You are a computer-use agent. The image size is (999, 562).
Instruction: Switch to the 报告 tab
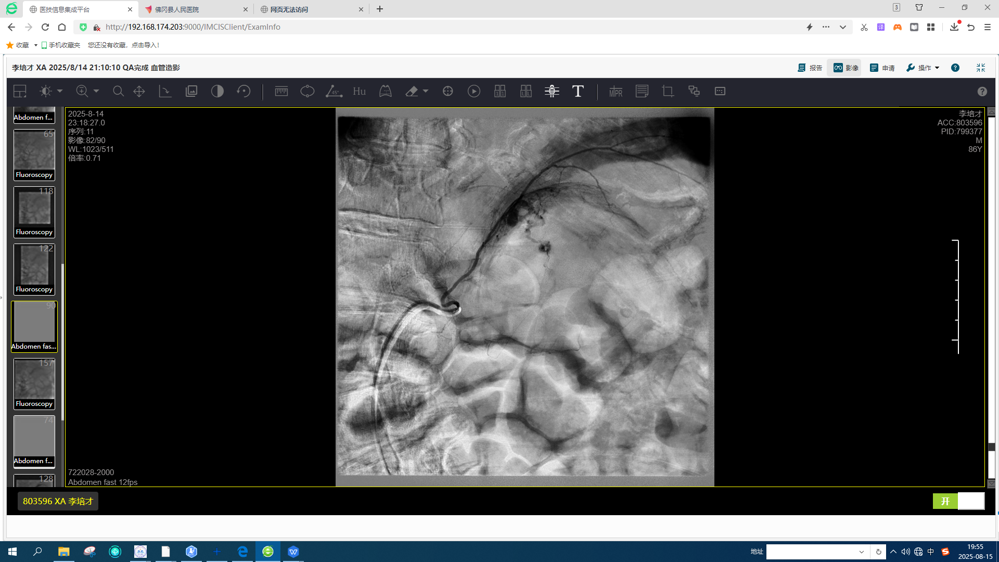click(810, 68)
